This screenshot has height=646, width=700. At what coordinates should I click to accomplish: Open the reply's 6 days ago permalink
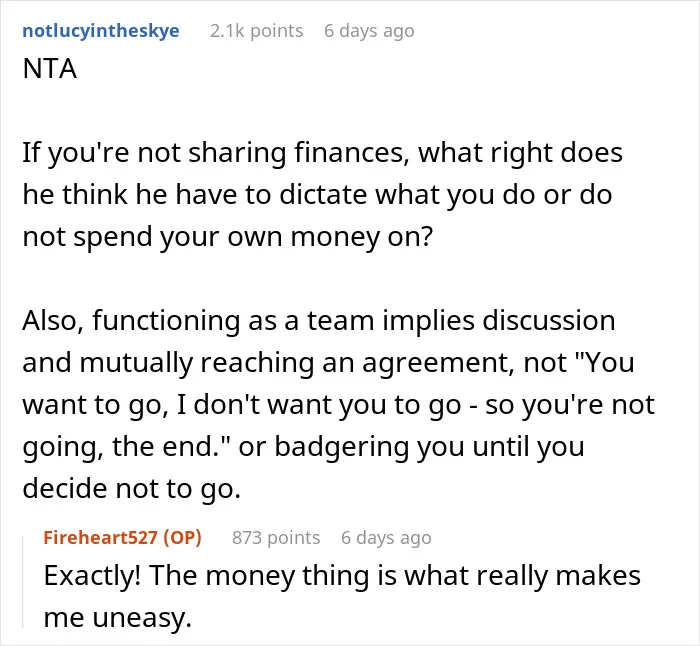386,538
